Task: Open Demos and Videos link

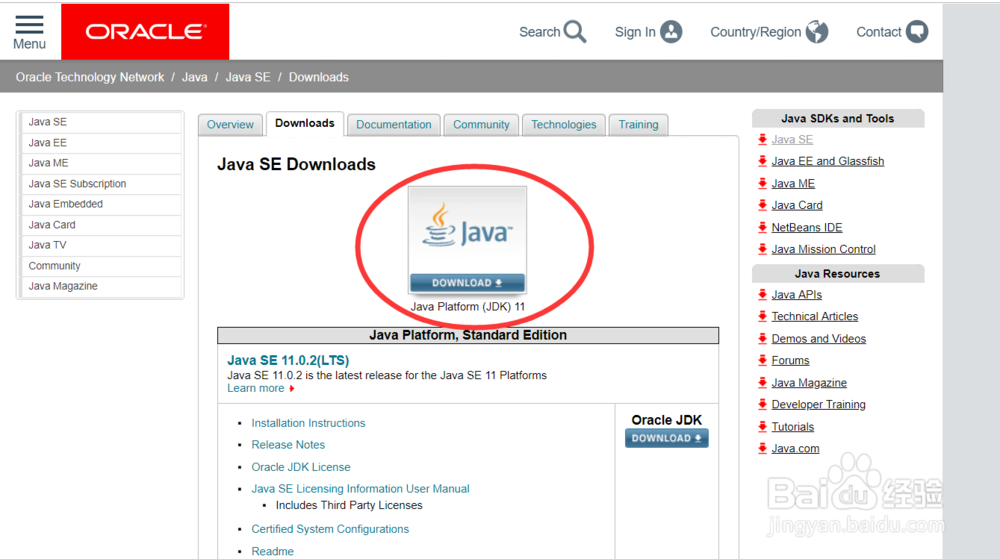Action: 819,338
